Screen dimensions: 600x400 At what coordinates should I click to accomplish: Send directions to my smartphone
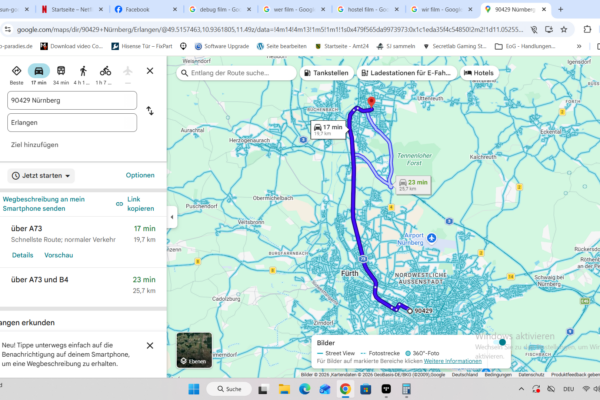44,204
